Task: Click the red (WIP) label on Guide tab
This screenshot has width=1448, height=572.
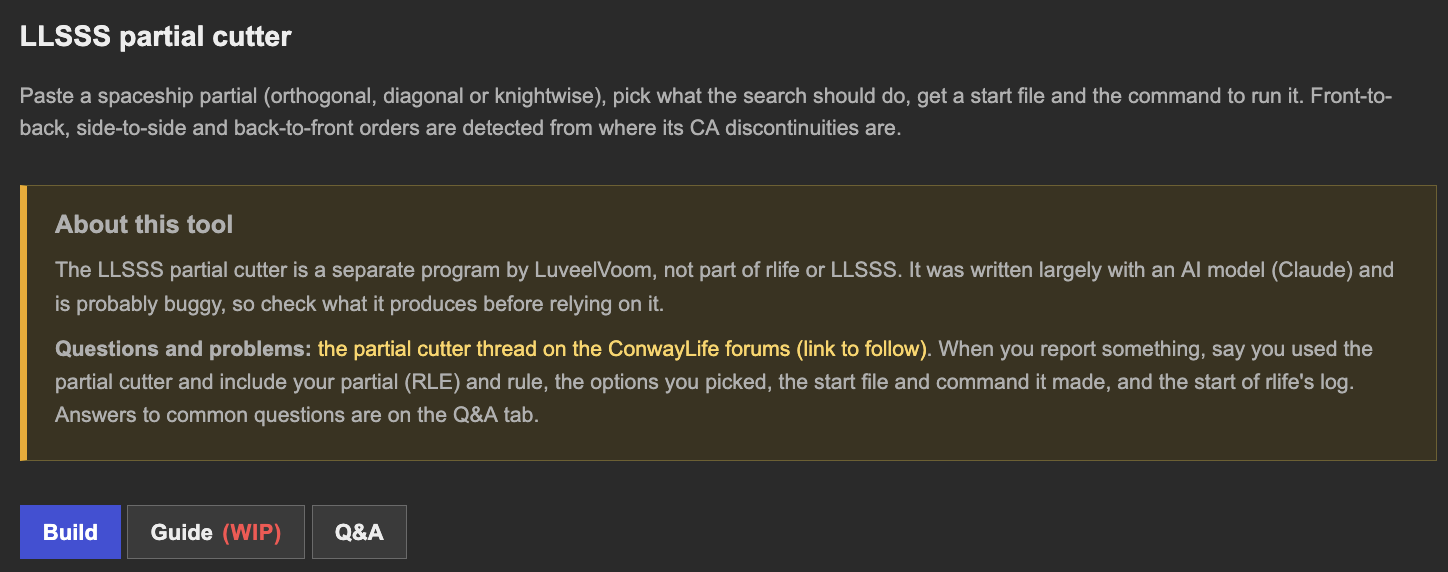Action: (251, 532)
